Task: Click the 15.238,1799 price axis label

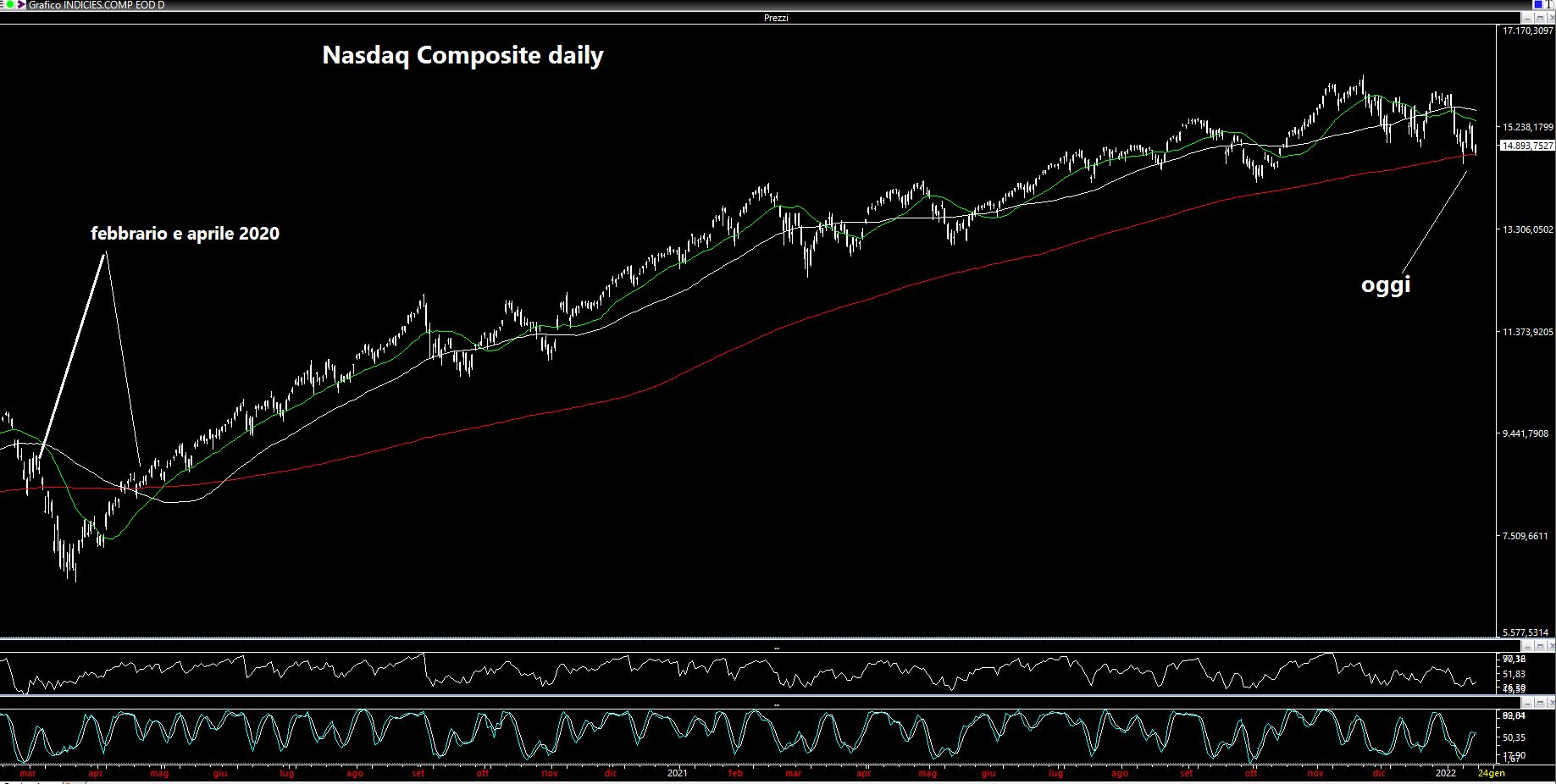Action: pyautogui.click(x=1528, y=127)
